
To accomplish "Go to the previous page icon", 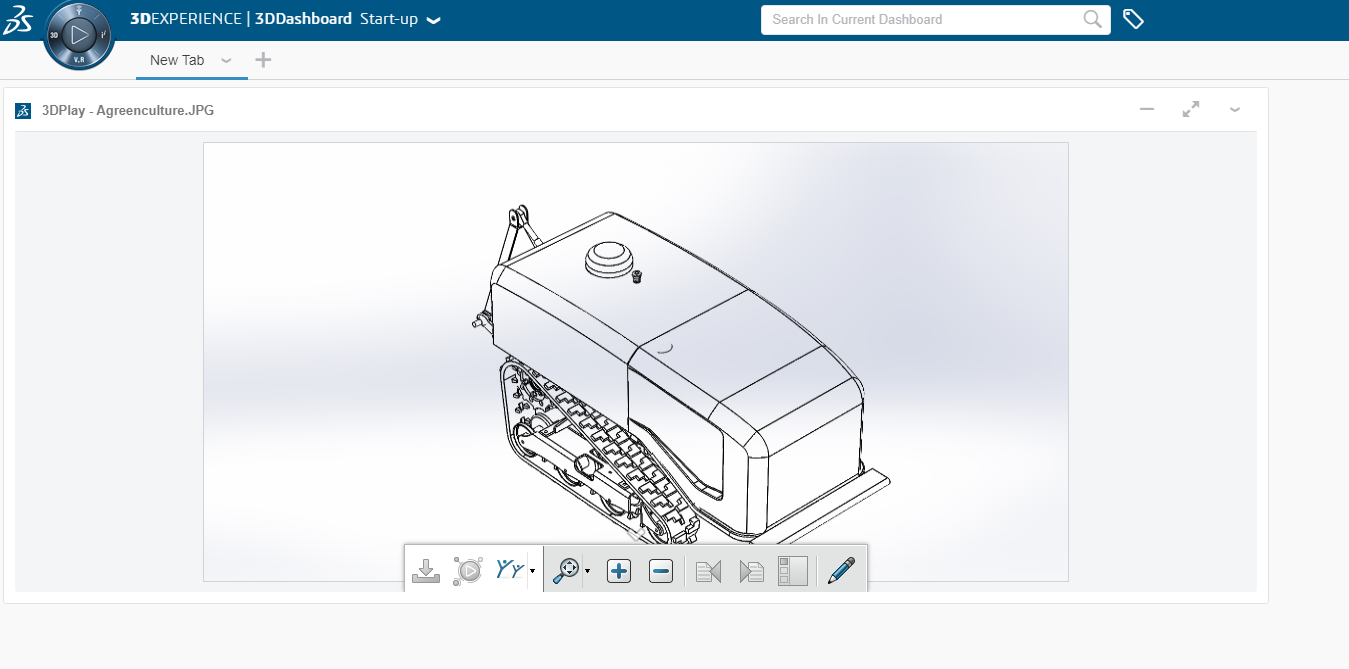I will (708, 570).
